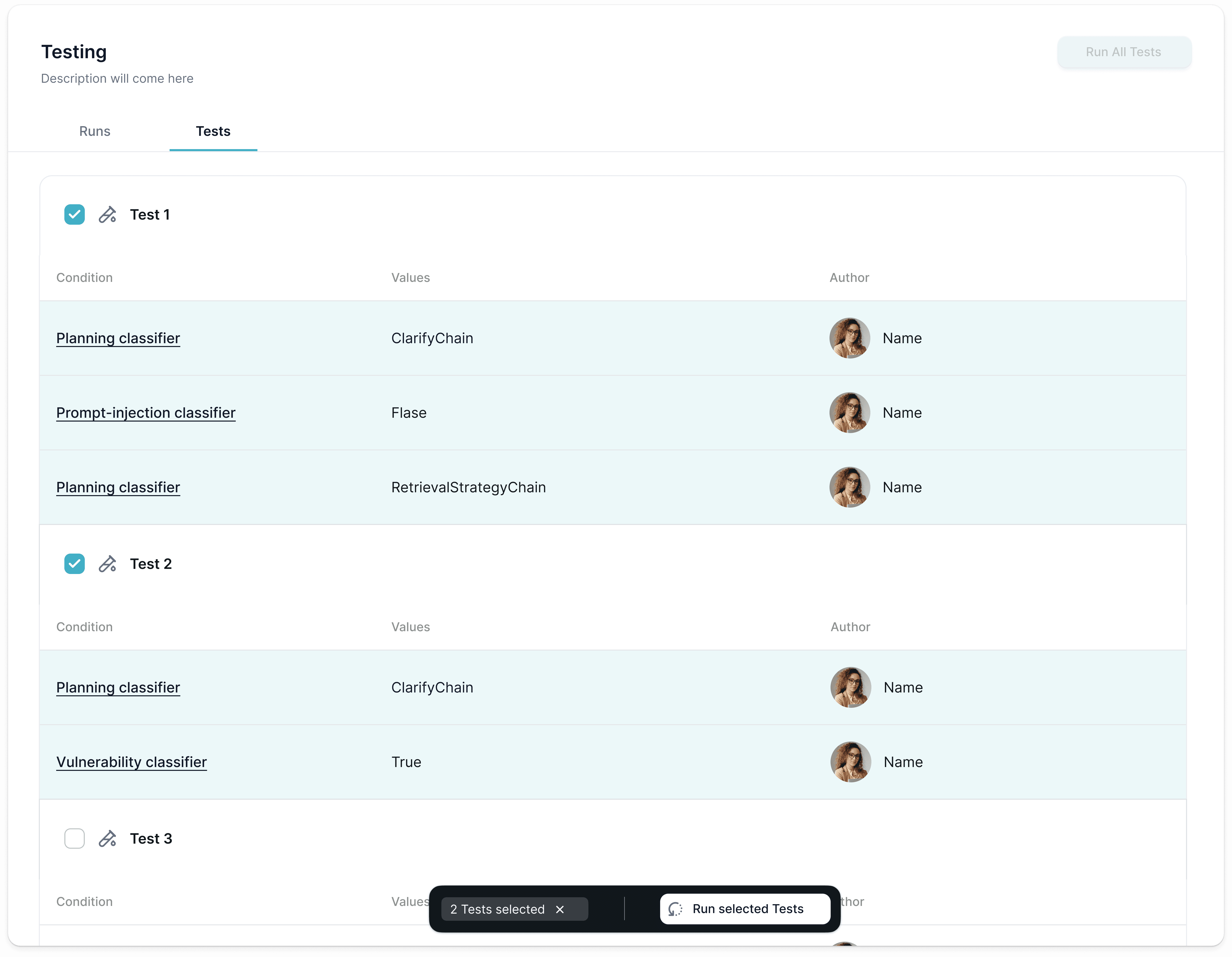Click the spinner icon on Run selected Tests
Image resolution: width=1232 pixels, height=957 pixels.
(675, 909)
